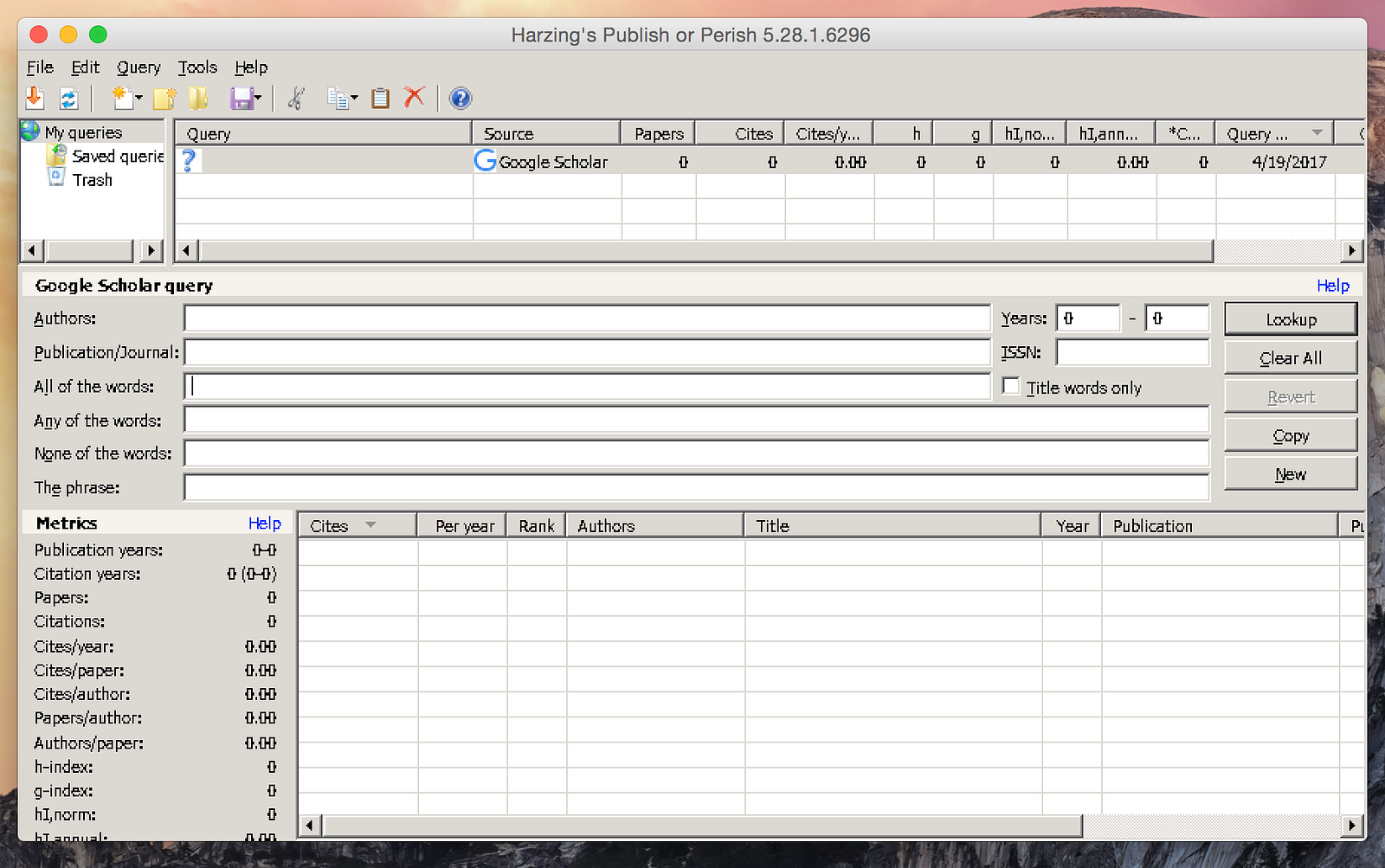Click the sort arrow on the results Cites column
The height and width of the screenshot is (868, 1385).
click(370, 524)
